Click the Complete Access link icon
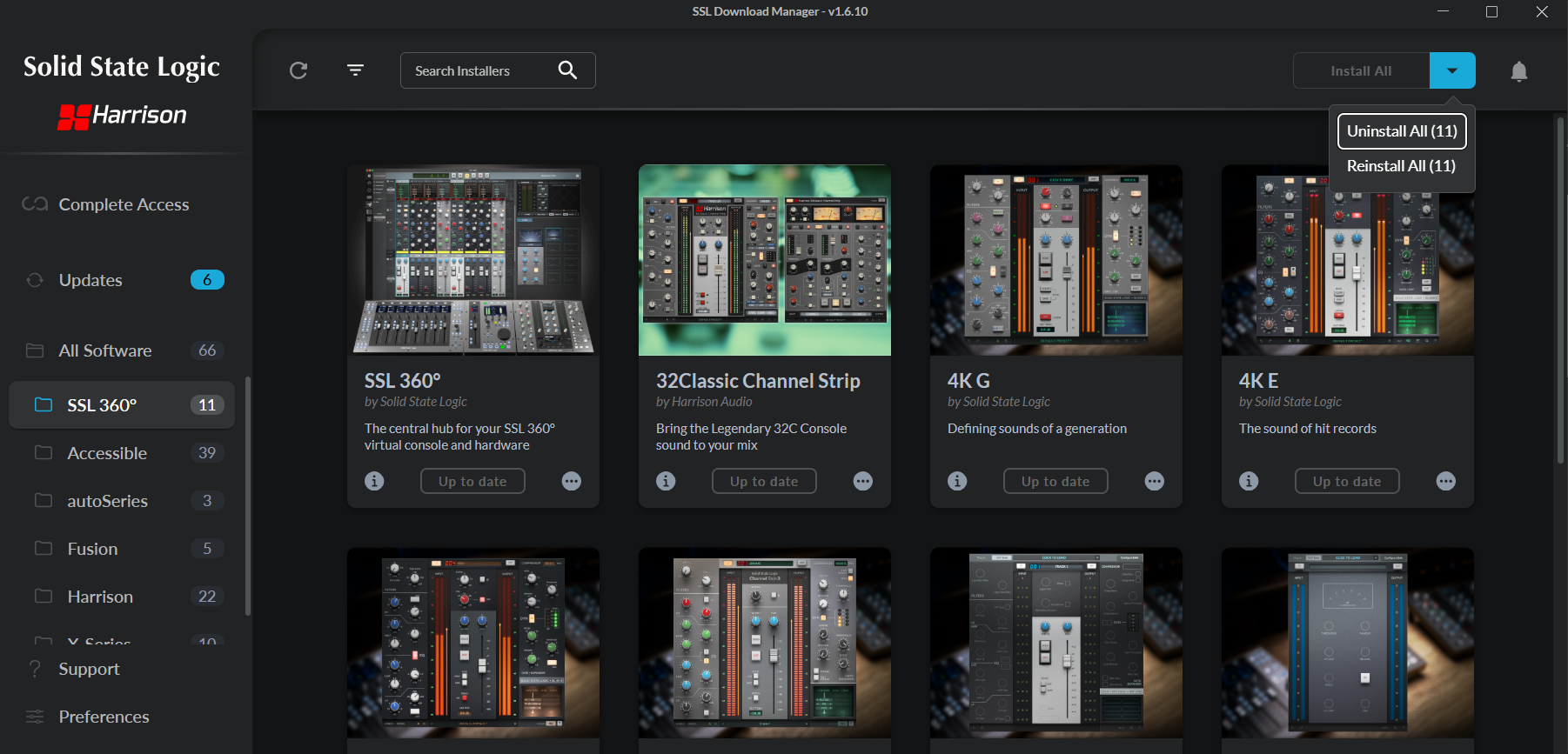The width and height of the screenshot is (1568, 754). click(35, 204)
